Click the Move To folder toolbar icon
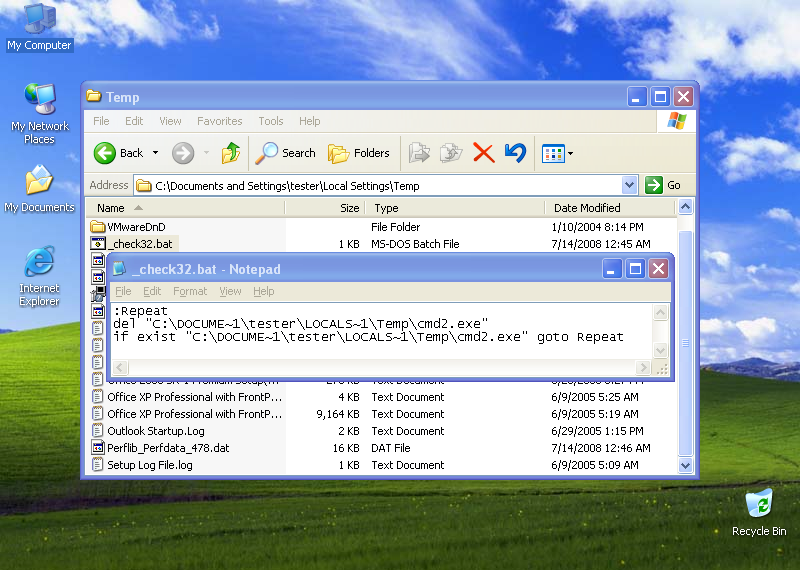 tap(419, 153)
